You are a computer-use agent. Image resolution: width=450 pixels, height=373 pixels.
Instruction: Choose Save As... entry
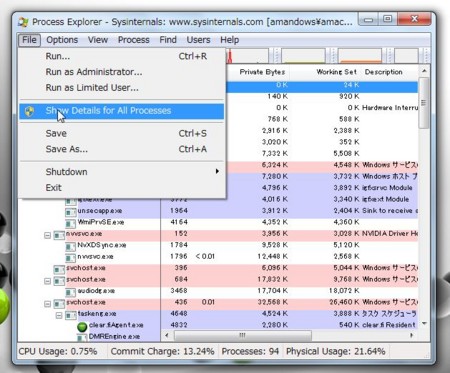pos(122,149)
